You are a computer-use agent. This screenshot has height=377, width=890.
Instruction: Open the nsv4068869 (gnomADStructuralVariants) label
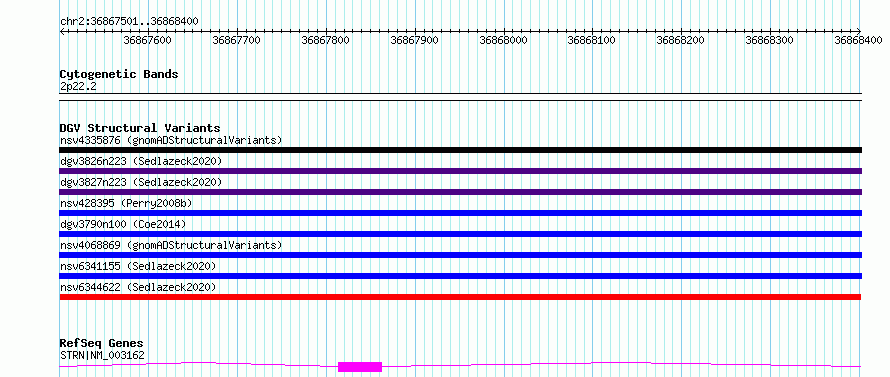click(x=171, y=245)
